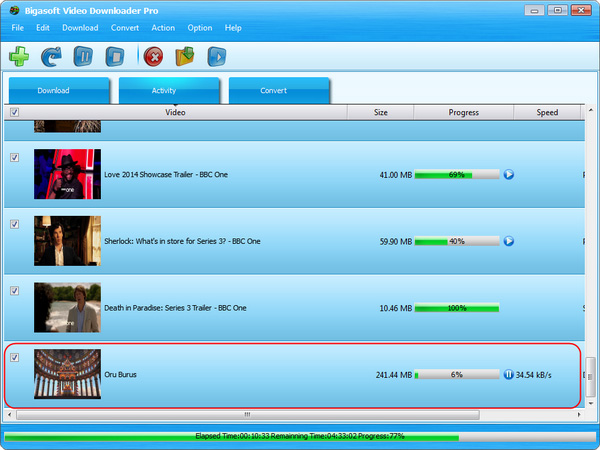The height and width of the screenshot is (450, 600).
Task: Click the overall progress bar at bottom
Action: (300, 436)
